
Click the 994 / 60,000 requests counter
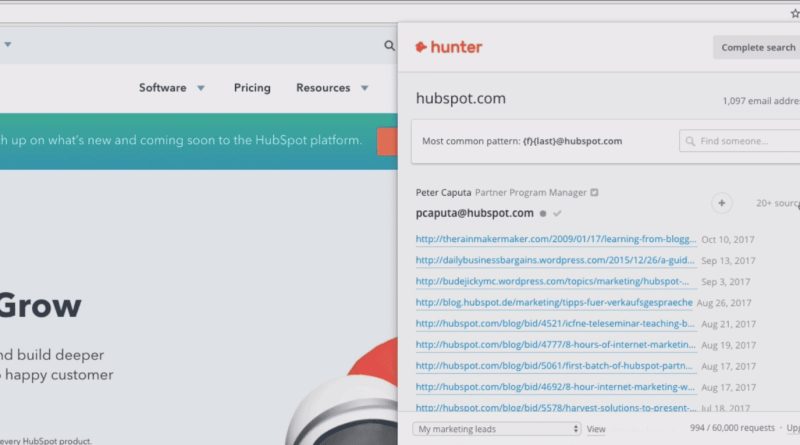732,428
